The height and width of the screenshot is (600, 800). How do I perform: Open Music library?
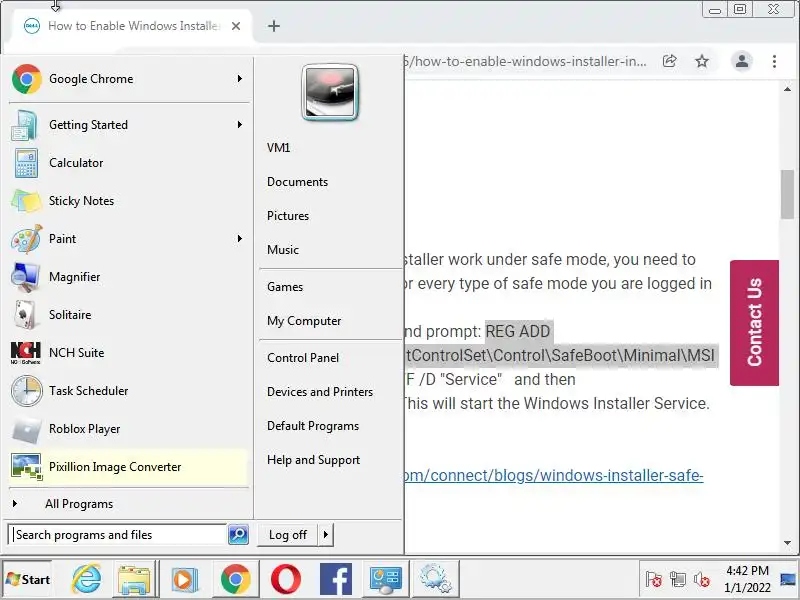tap(283, 250)
